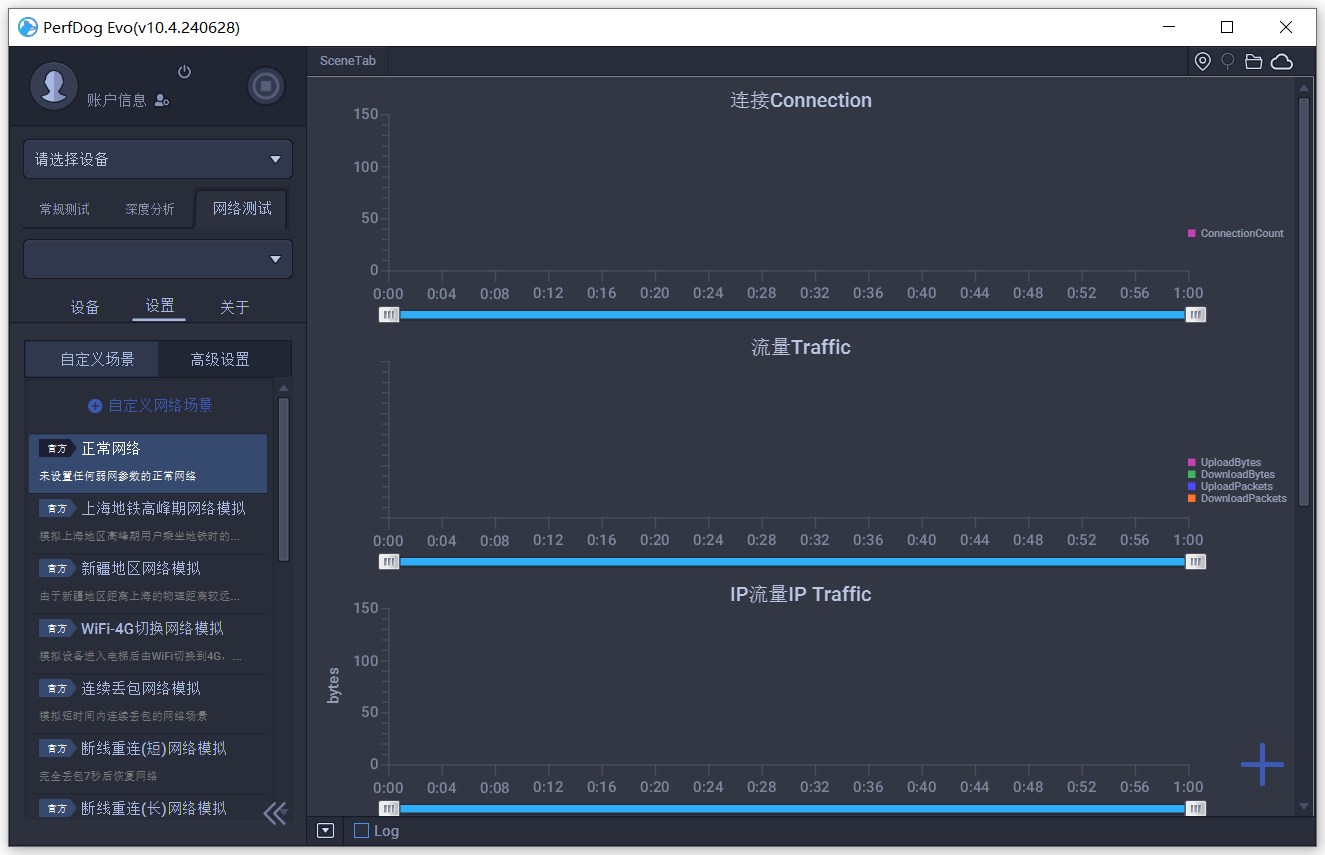This screenshot has height=855, width=1325.
Task: Click right handle of Traffic chart range slider
Action: coord(1196,562)
